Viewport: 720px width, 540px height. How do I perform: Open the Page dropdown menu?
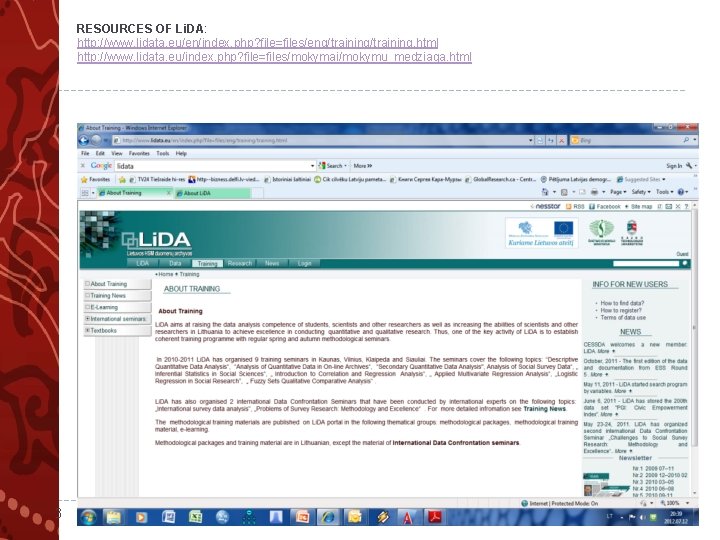[x=618, y=192]
